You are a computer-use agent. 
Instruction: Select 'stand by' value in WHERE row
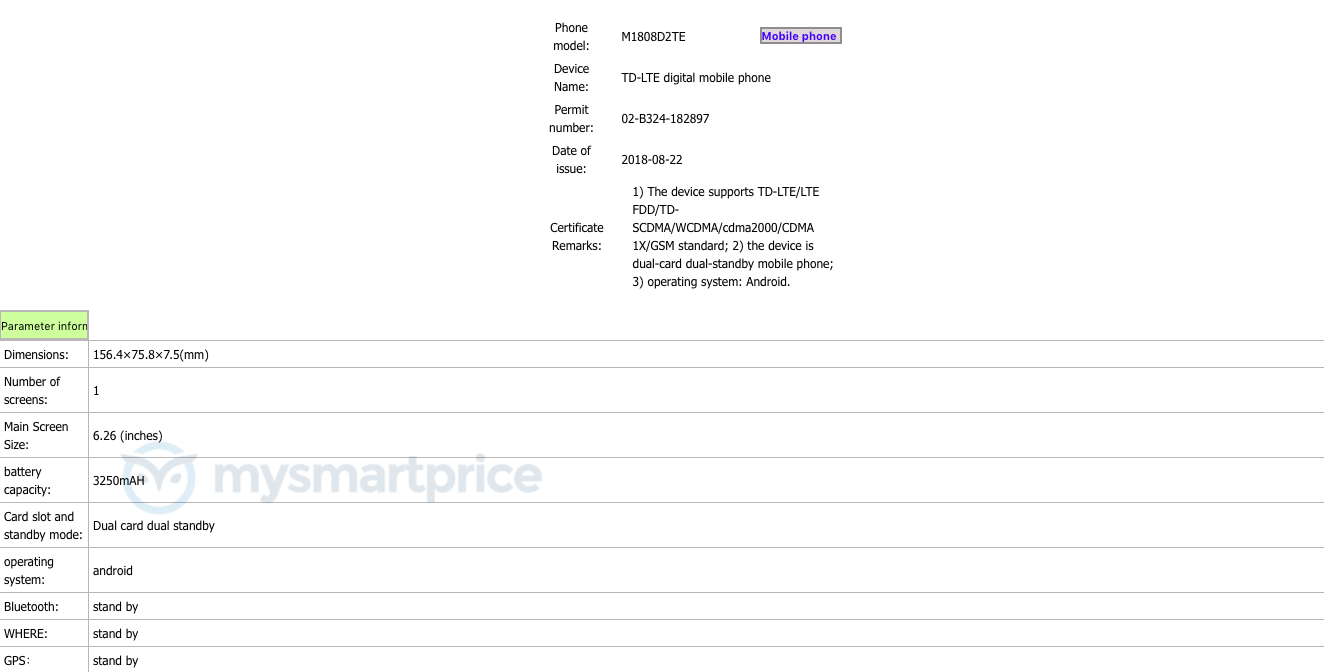coord(115,634)
